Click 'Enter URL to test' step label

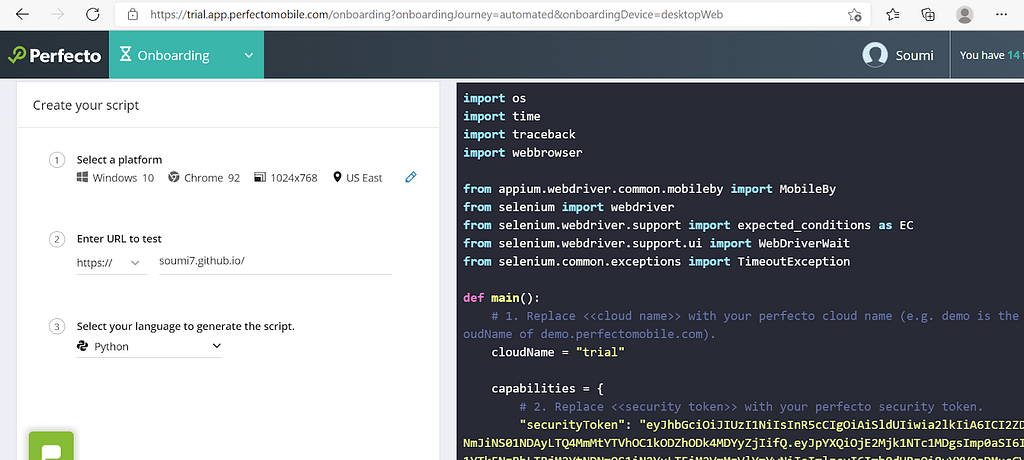[120, 238]
